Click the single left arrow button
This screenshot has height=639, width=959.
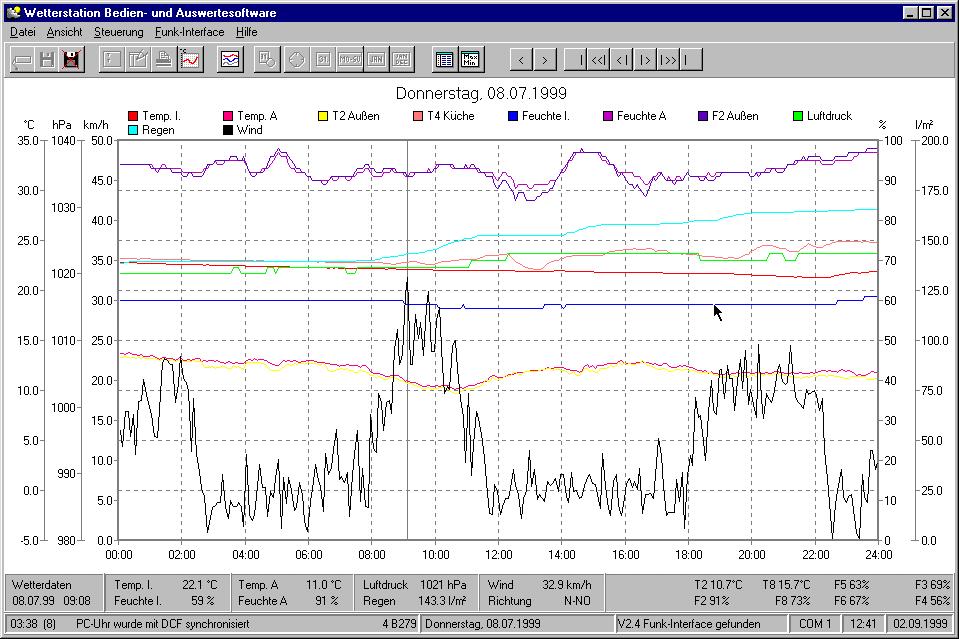point(521,60)
